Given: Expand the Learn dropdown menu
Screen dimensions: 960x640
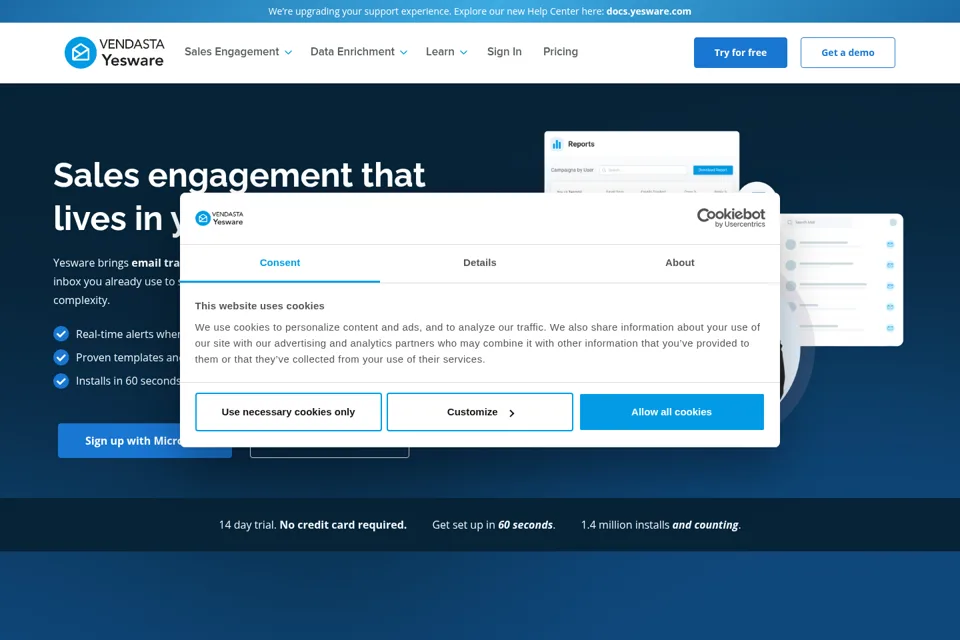Looking at the screenshot, I should (x=446, y=51).
